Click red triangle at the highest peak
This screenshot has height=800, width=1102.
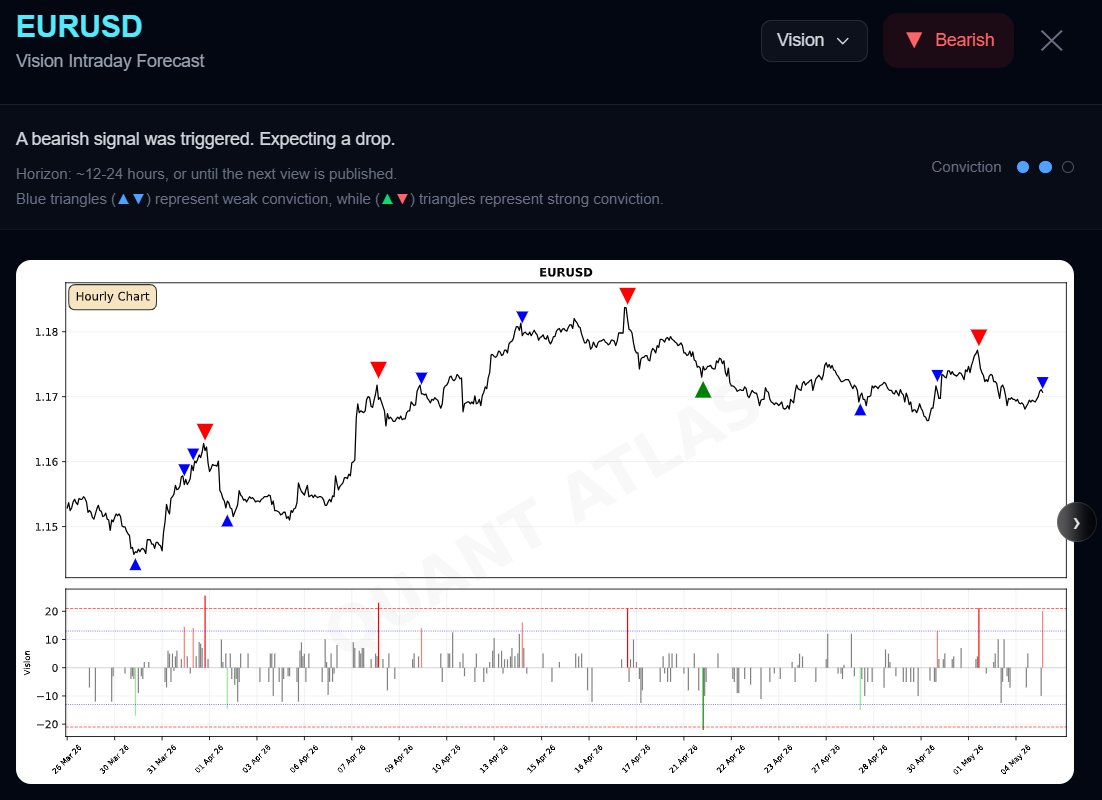[628, 295]
